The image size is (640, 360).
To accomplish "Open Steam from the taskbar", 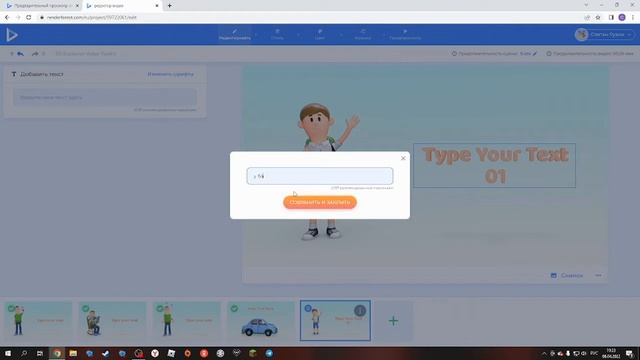I will pos(106,353).
